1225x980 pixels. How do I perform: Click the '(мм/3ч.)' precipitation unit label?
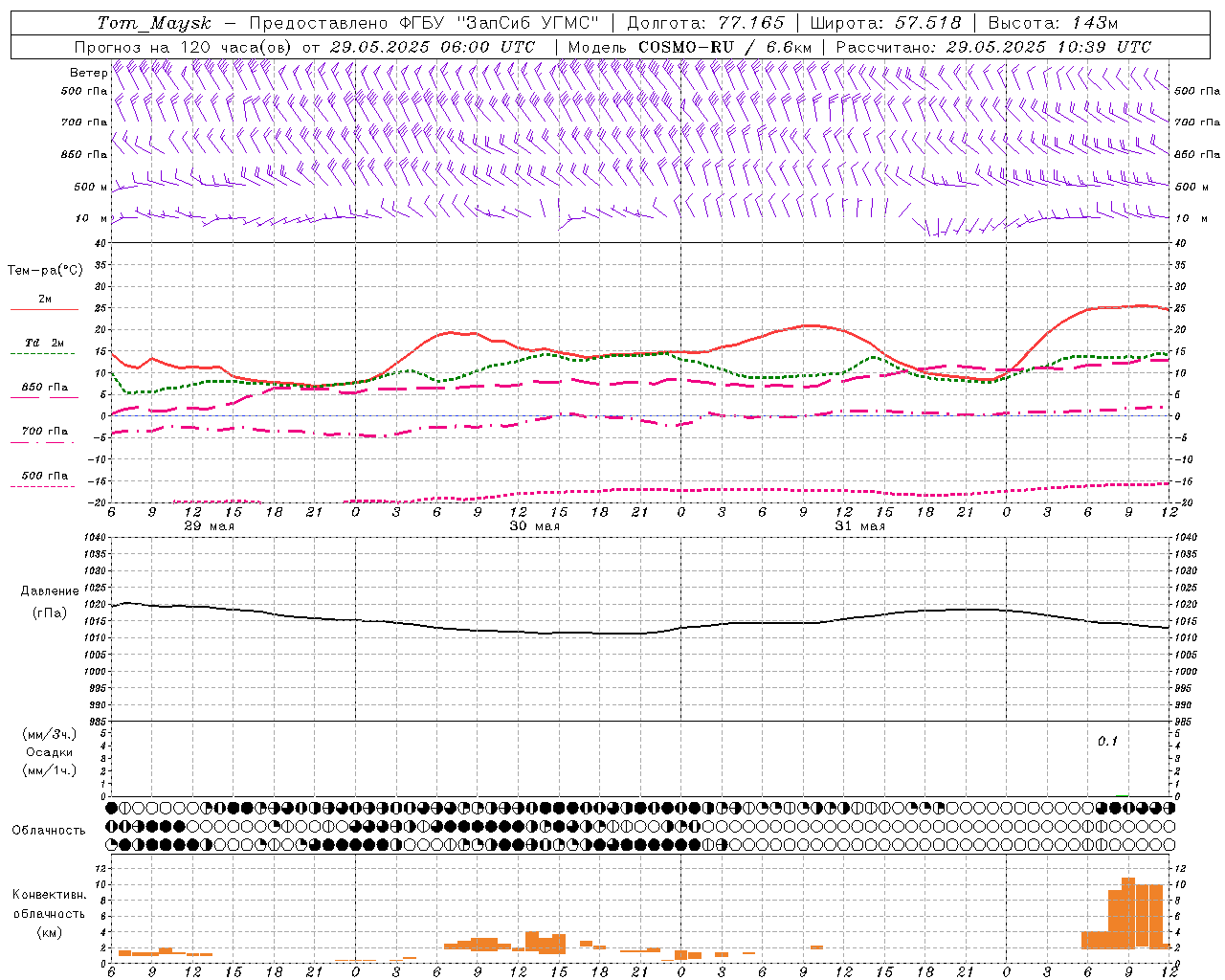click(x=50, y=734)
